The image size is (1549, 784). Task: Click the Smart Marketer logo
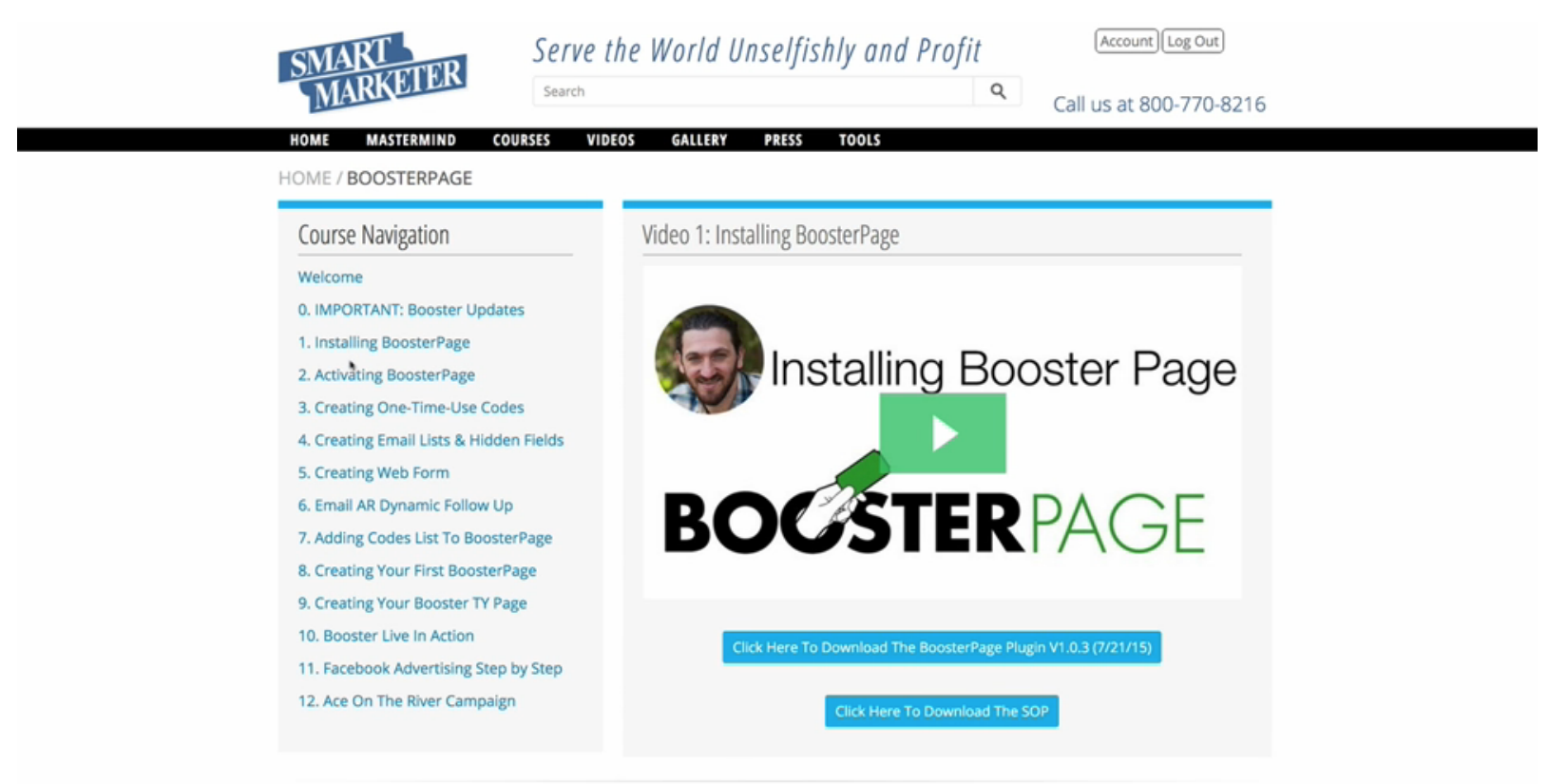pyautogui.click(x=373, y=72)
